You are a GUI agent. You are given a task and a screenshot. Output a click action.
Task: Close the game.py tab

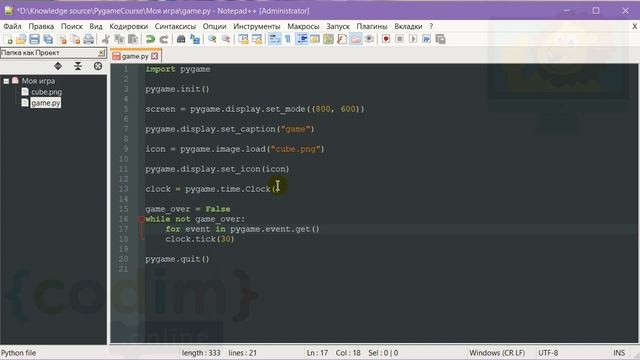tap(154, 56)
